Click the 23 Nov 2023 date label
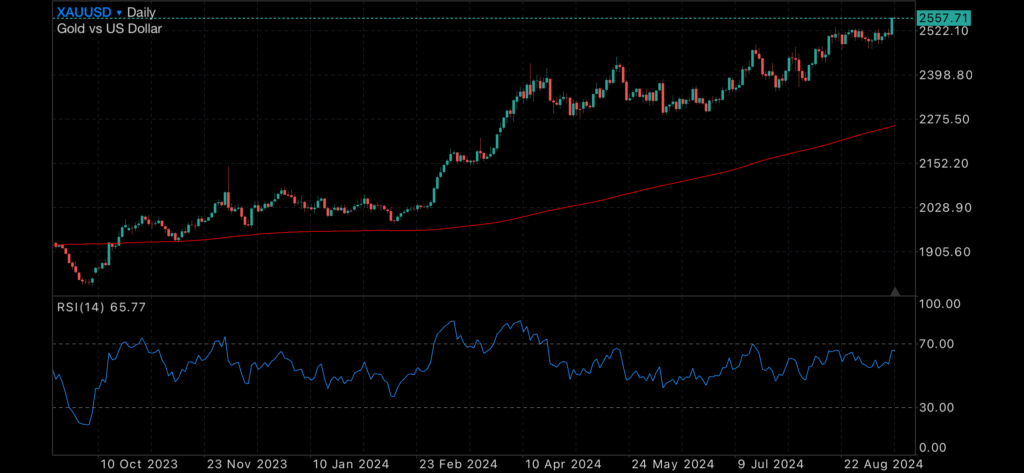Image resolution: width=1024 pixels, height=473 pixels. (246, 464)
